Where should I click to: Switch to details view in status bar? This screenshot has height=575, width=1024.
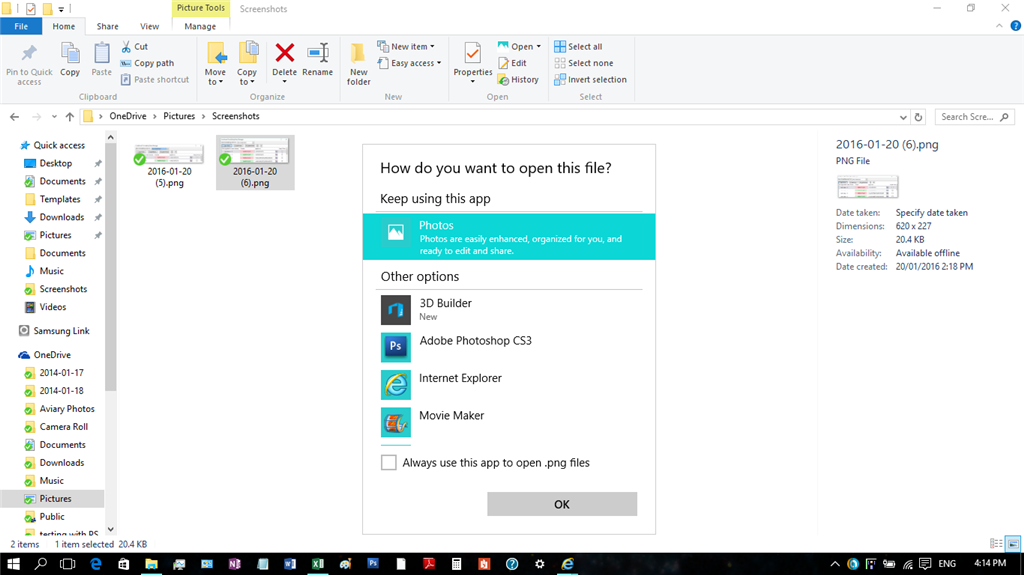(996, 544)
